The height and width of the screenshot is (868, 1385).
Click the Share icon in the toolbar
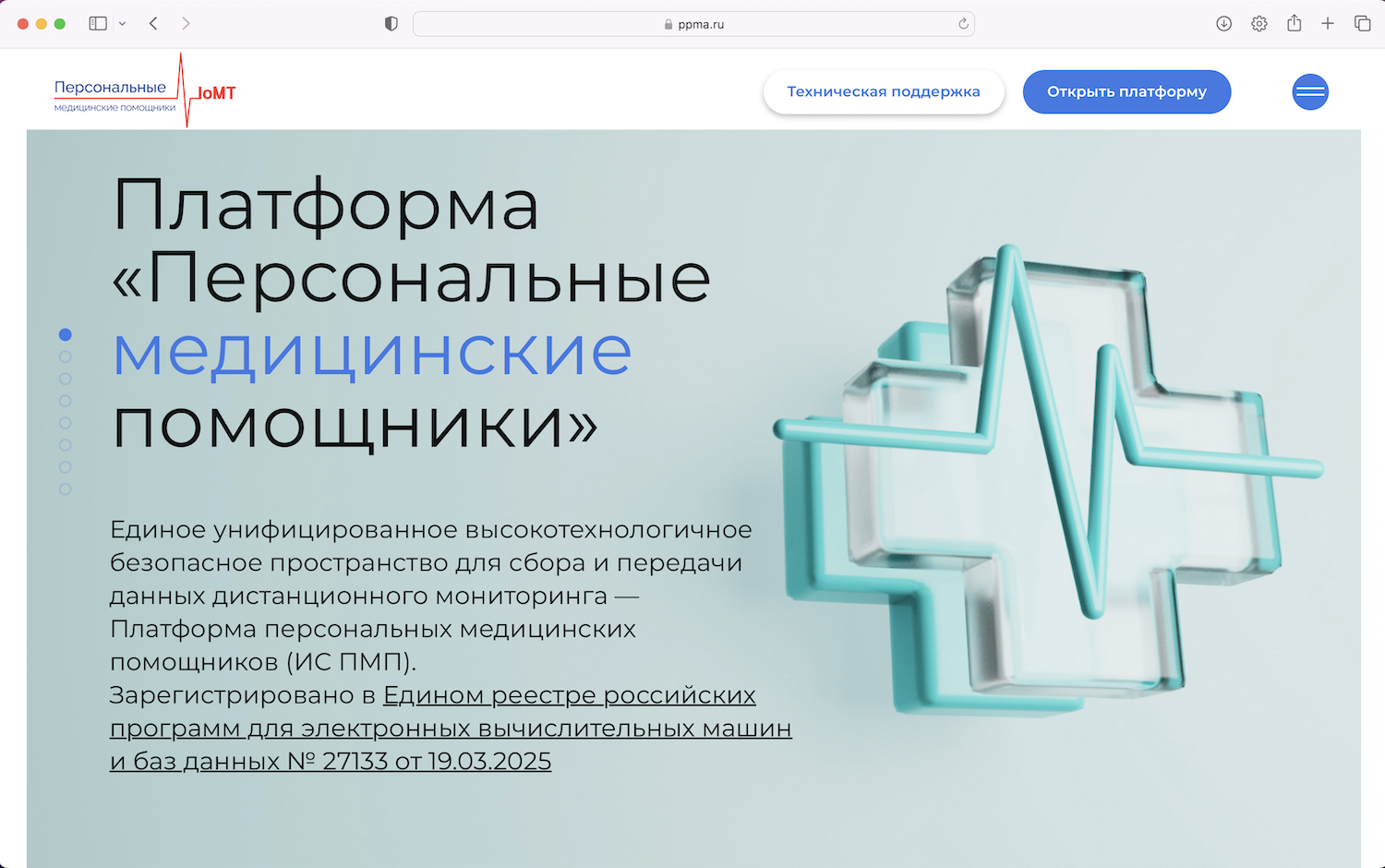coord(1294,23)
